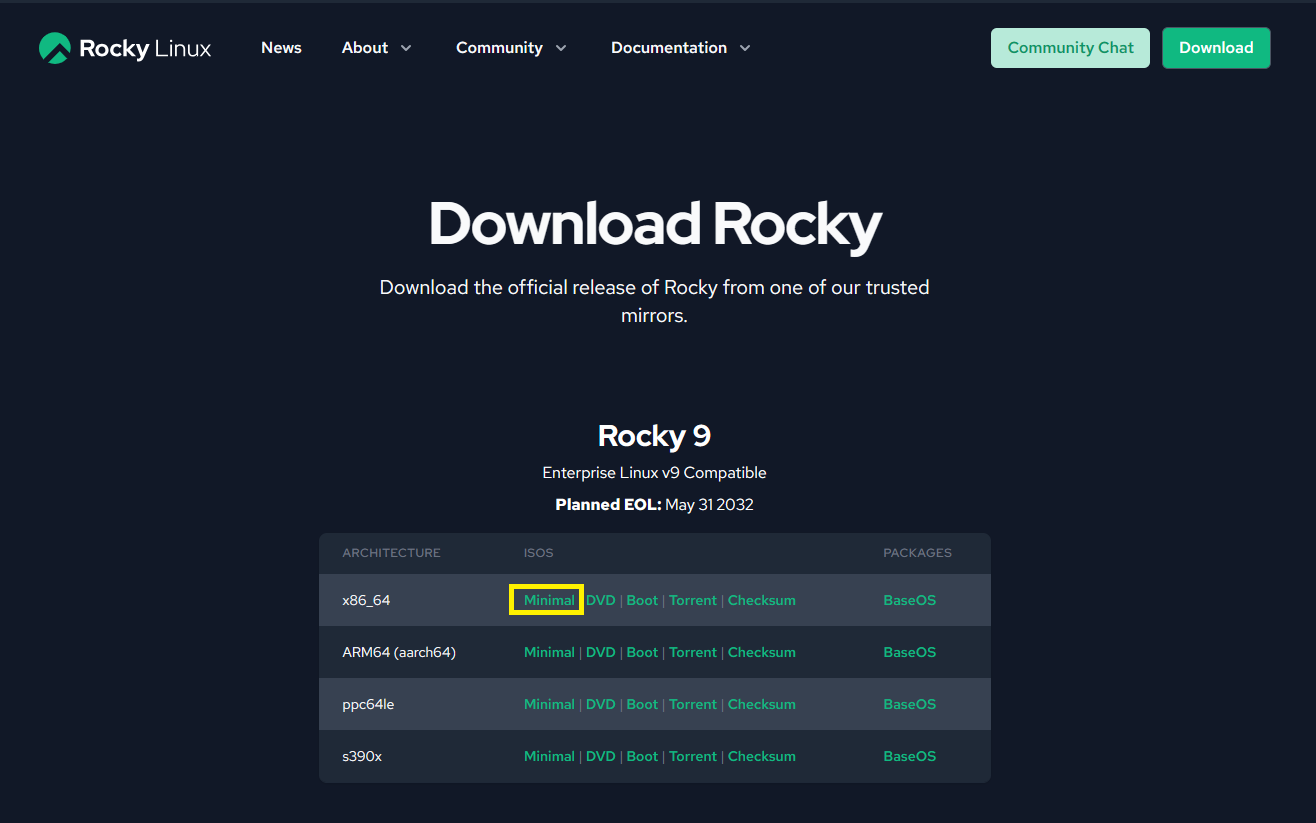Open the s390x Checksum link
1316x823 pixels.
click(762, 756)
